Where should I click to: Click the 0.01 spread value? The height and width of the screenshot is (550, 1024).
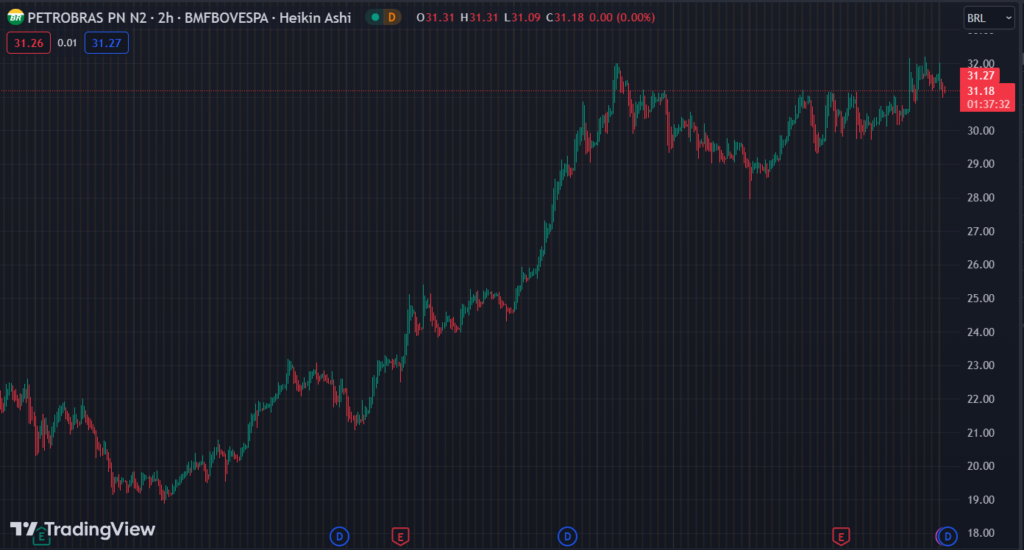[x=67, y=43]
